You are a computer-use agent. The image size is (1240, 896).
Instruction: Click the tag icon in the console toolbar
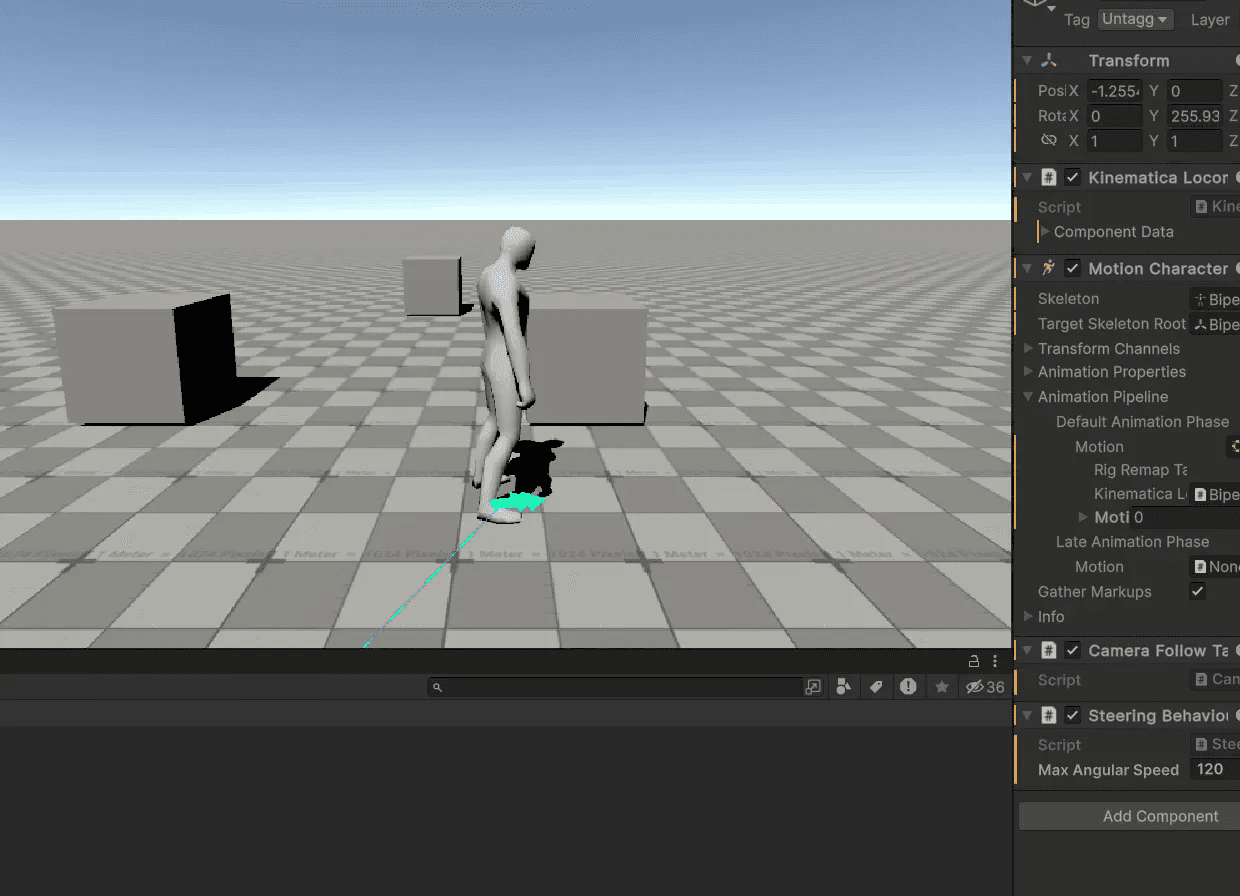coord(876,687)
